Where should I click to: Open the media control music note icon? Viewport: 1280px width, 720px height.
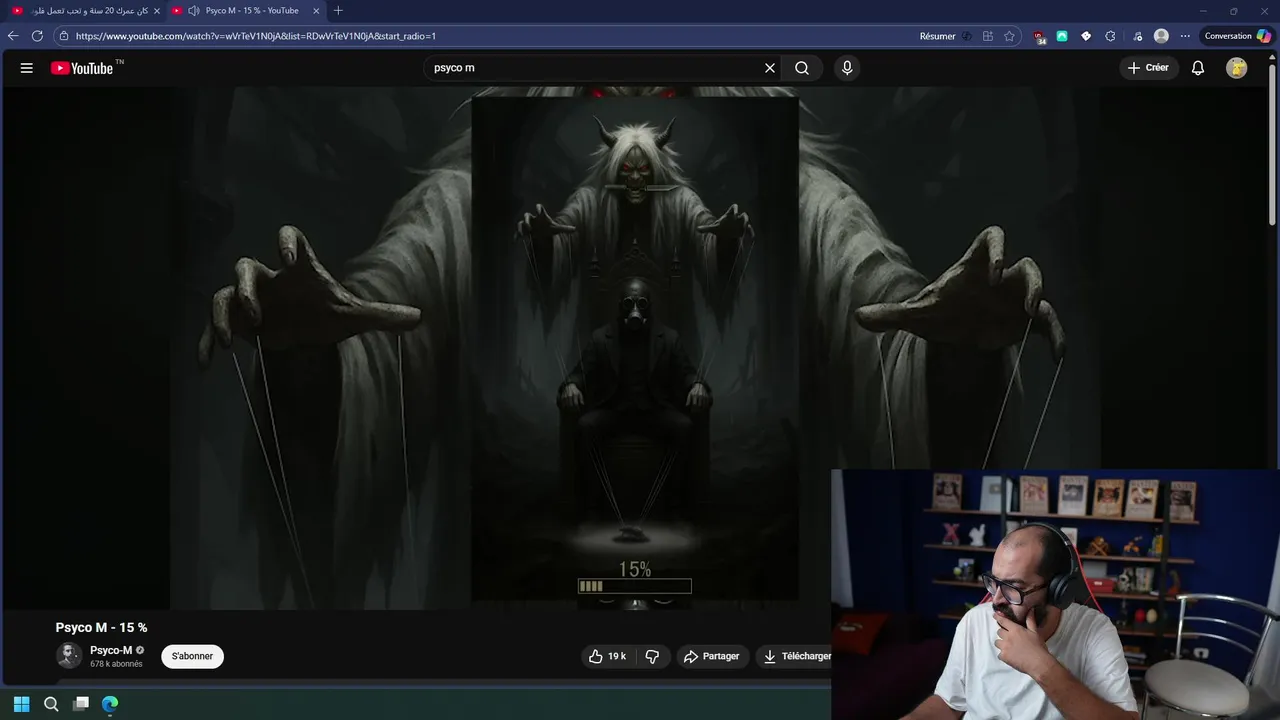coord(1138,36)
